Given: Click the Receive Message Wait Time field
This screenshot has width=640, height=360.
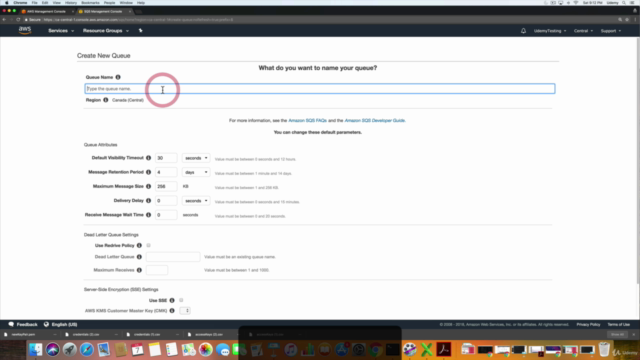Looking at the screenshot, I should click(166, 215).
